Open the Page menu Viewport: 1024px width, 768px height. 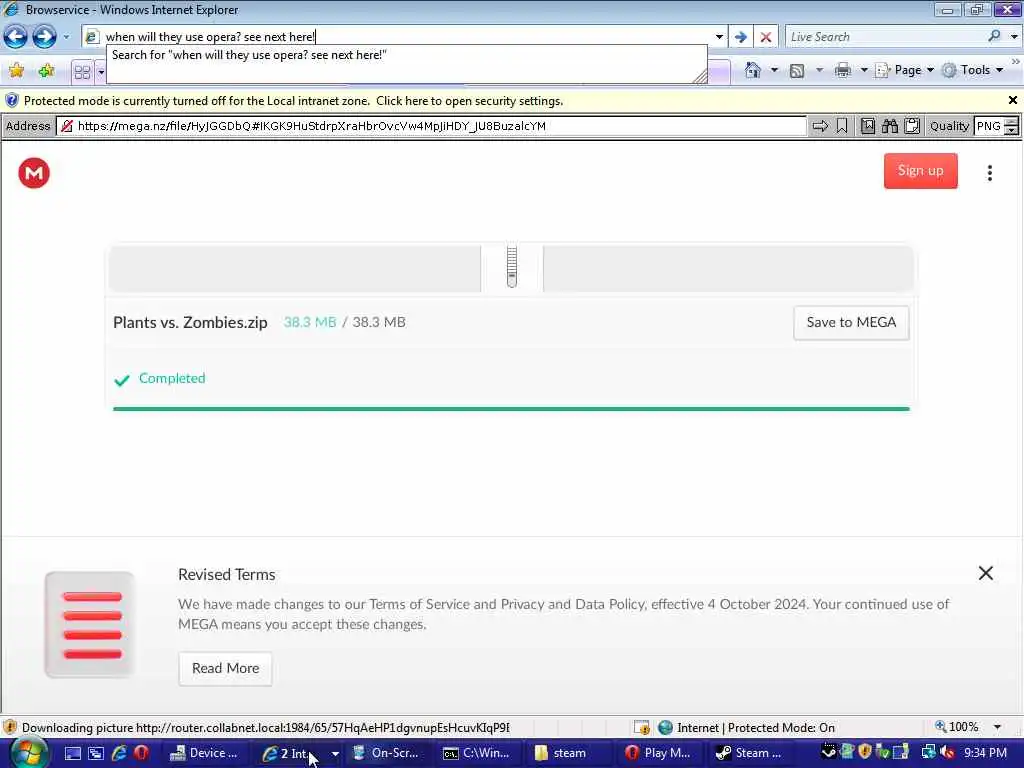[904, 70]
